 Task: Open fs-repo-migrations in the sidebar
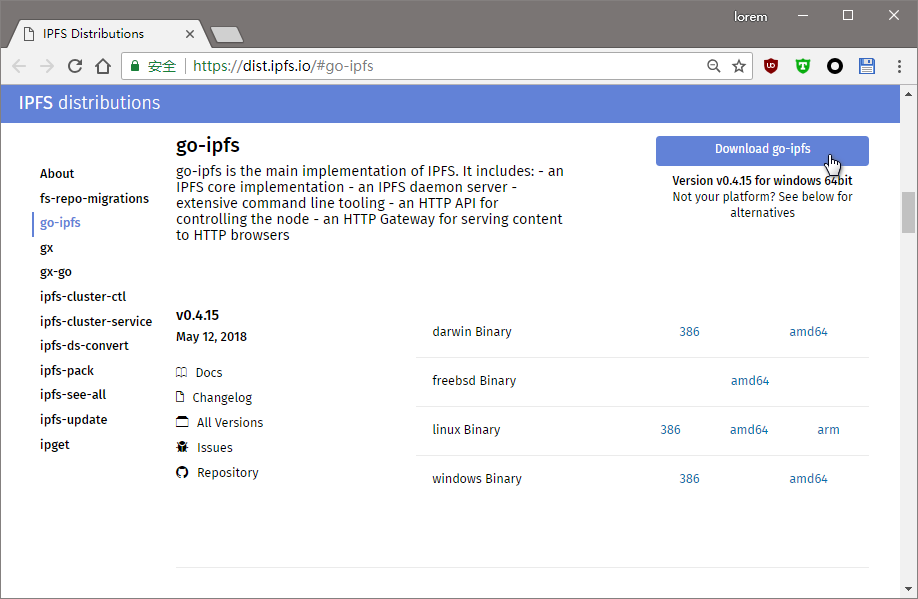pos(94,198)
